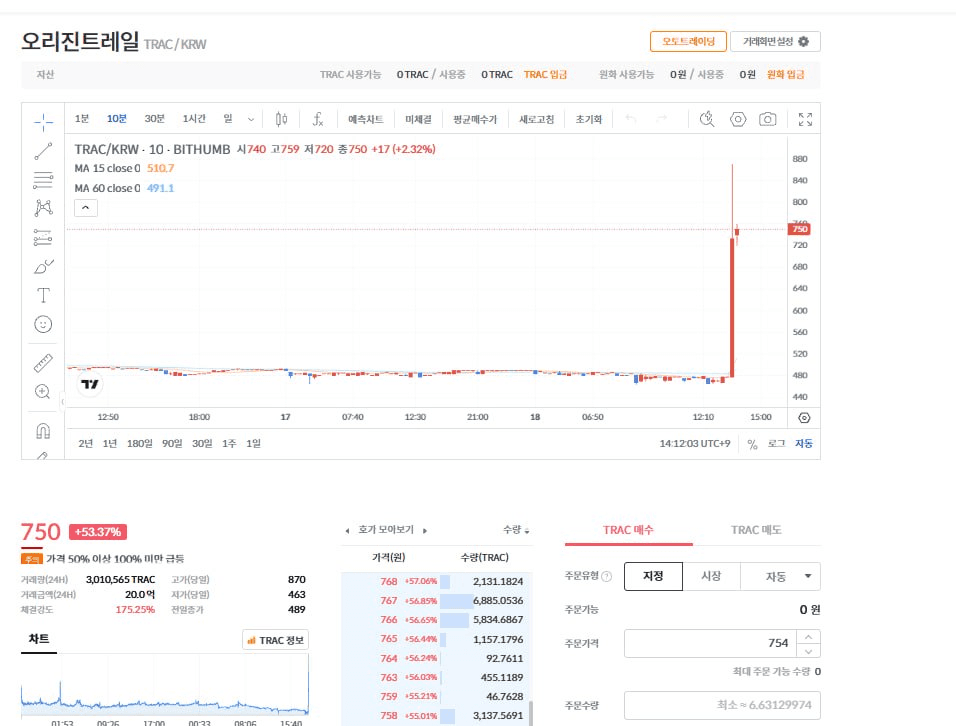Click the 주문수량 quantity input field
Viewport: 956px width, 726px height.
(x=722, y=705)
